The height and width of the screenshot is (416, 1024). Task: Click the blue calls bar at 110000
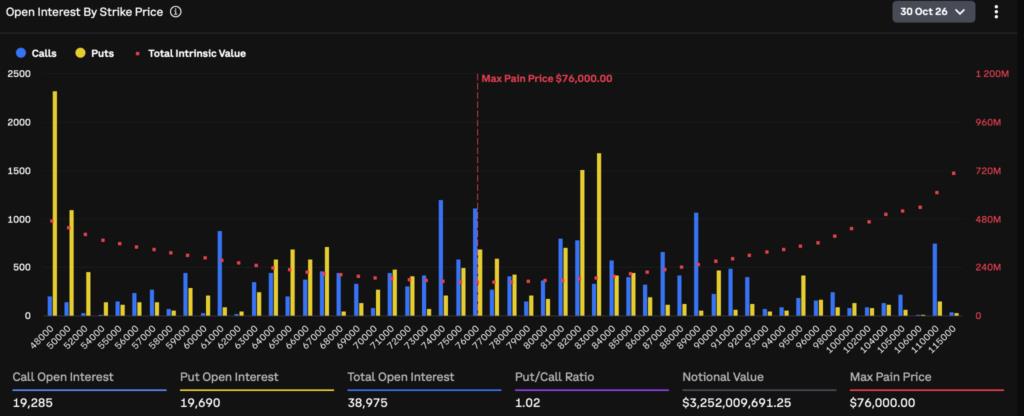tap(935, 280)
